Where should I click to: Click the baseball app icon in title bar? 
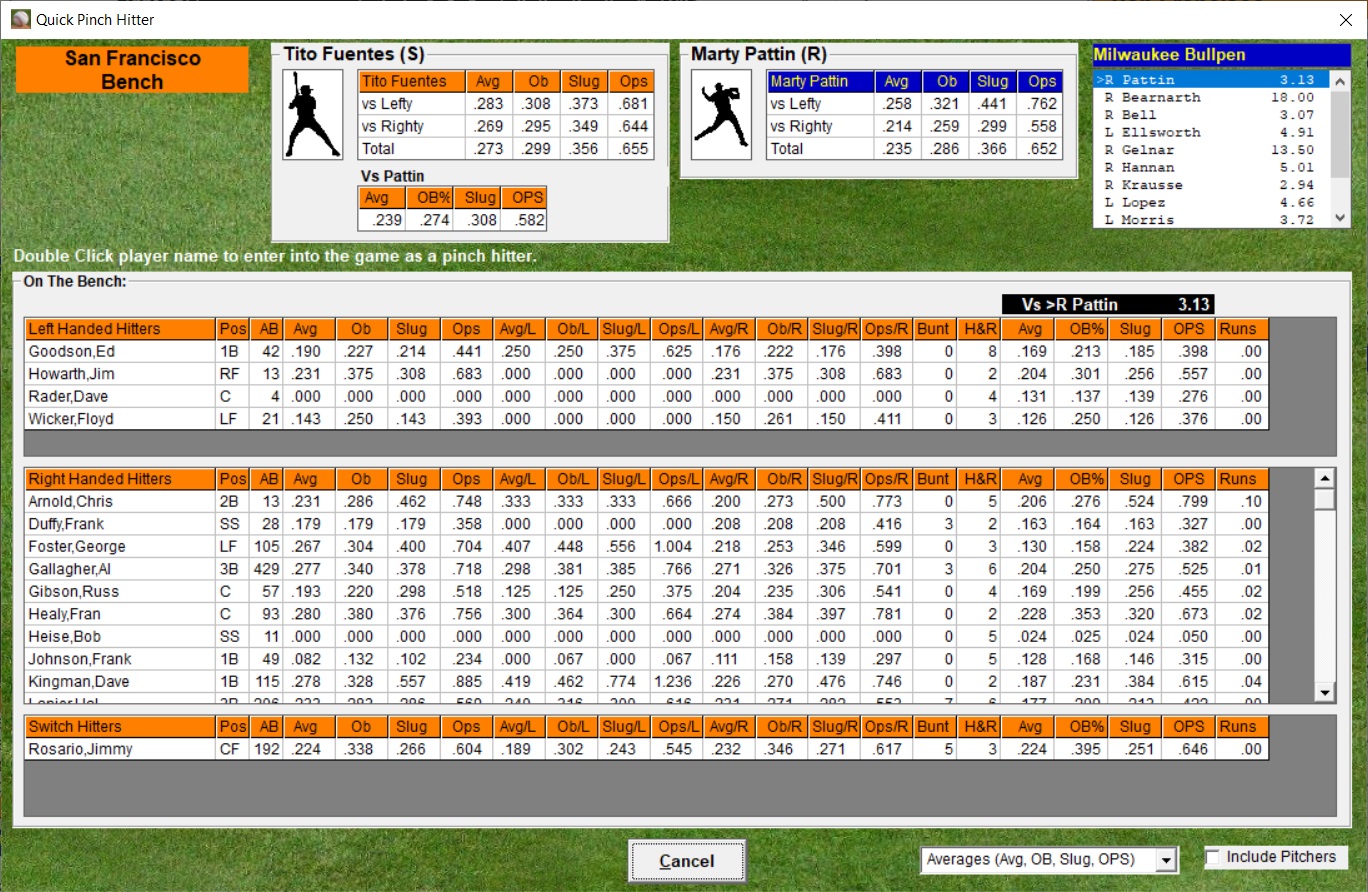click(x=20, y=19)
